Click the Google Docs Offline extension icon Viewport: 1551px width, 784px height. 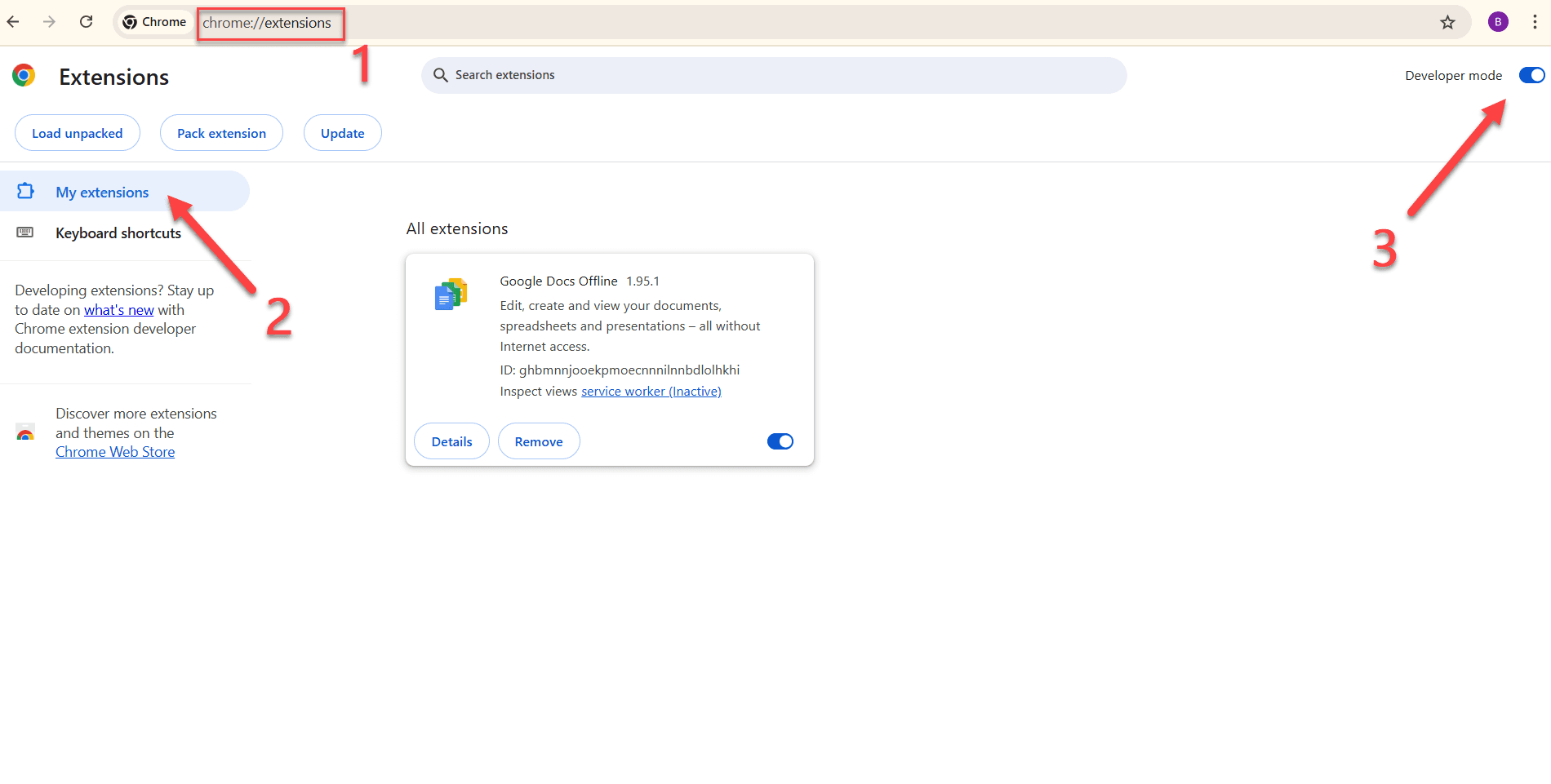tap(451, 295)
